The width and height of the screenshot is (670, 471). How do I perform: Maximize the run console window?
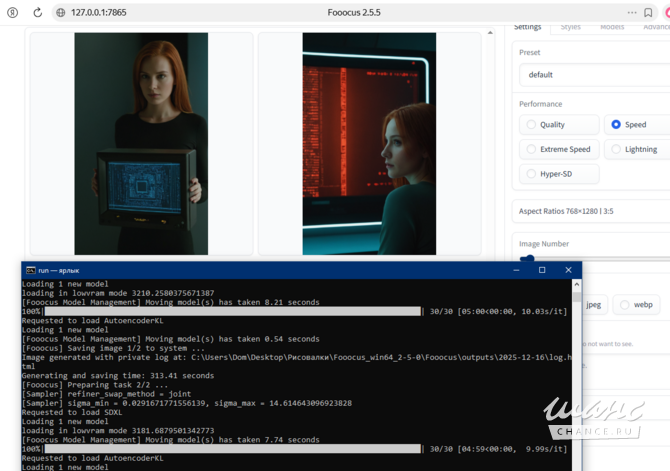pos(542,270)
